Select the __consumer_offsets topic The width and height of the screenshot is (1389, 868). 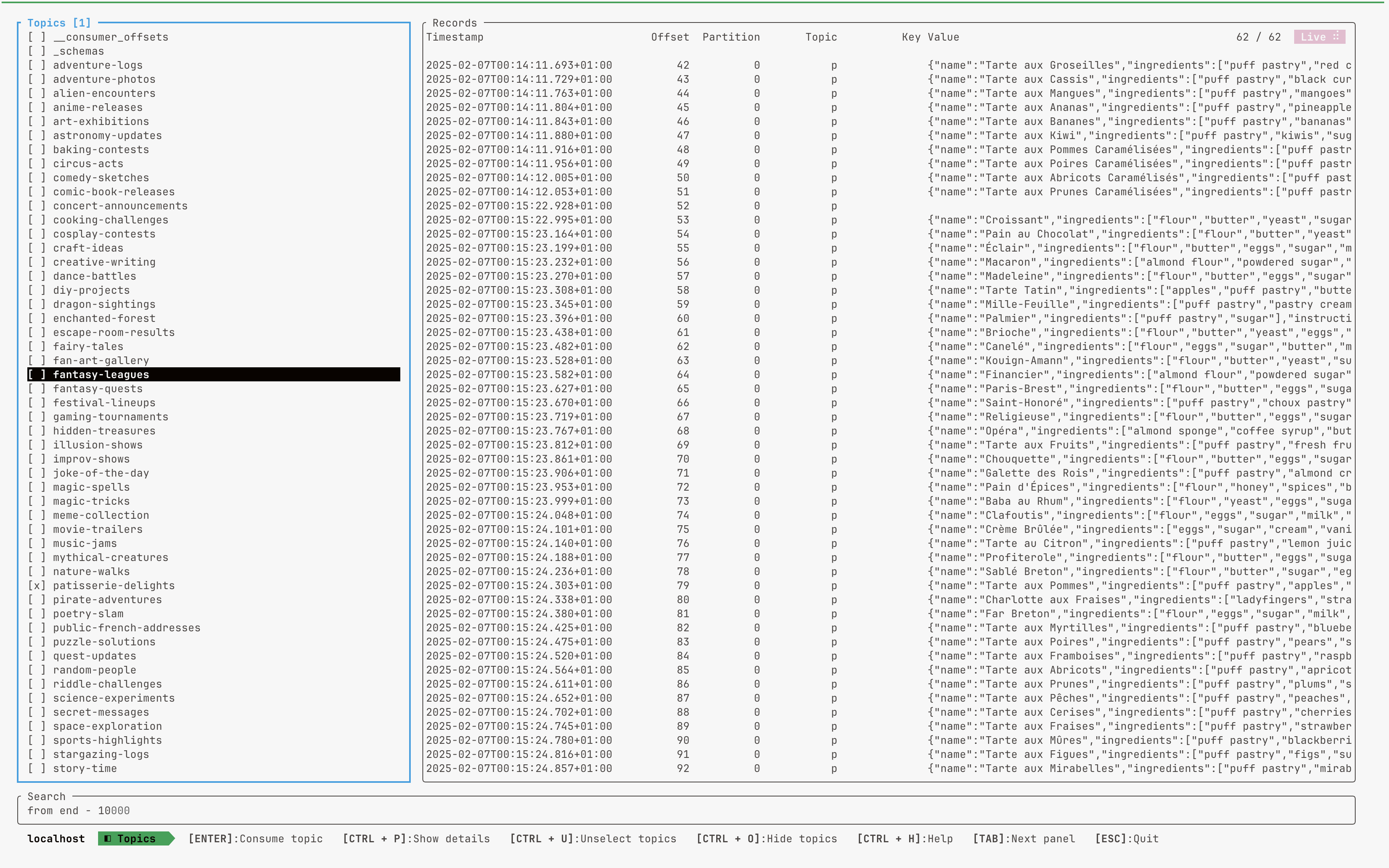pos(213,37)
